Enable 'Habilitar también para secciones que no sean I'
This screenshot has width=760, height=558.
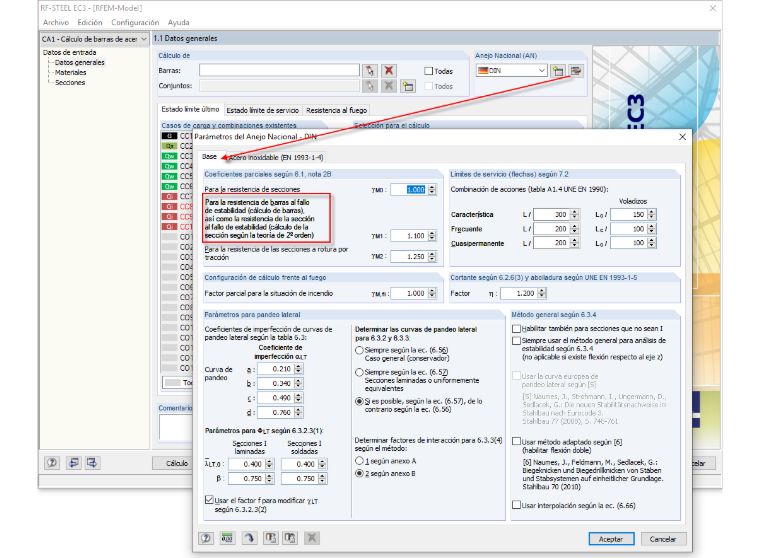[x=517, y=329]
